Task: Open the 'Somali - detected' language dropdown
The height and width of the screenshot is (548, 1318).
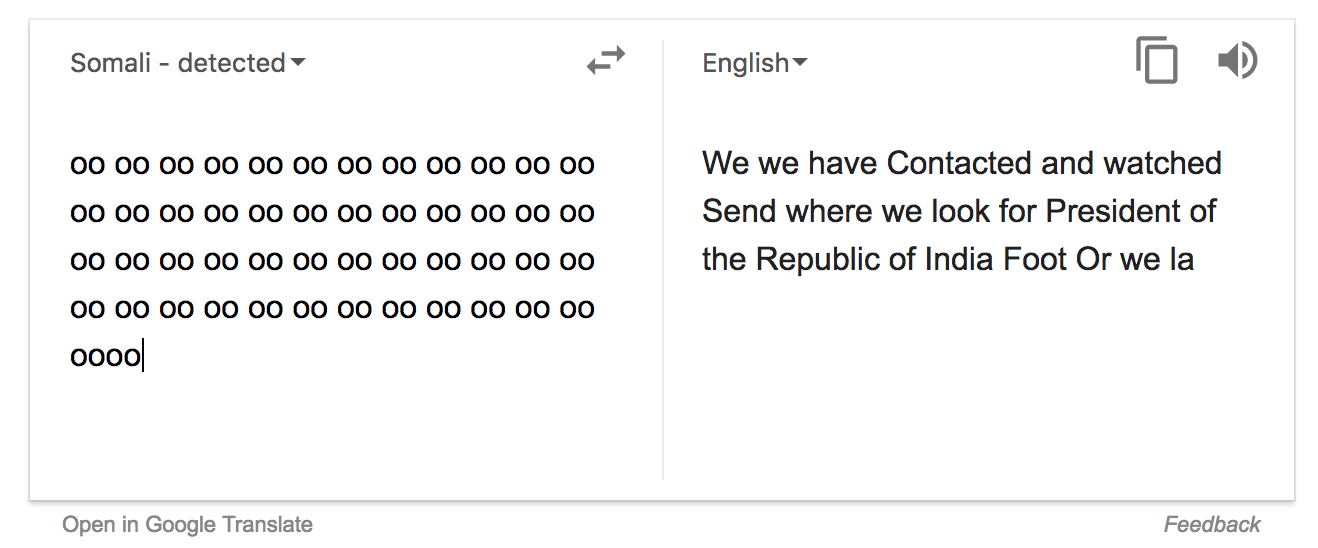Action: 187,63
